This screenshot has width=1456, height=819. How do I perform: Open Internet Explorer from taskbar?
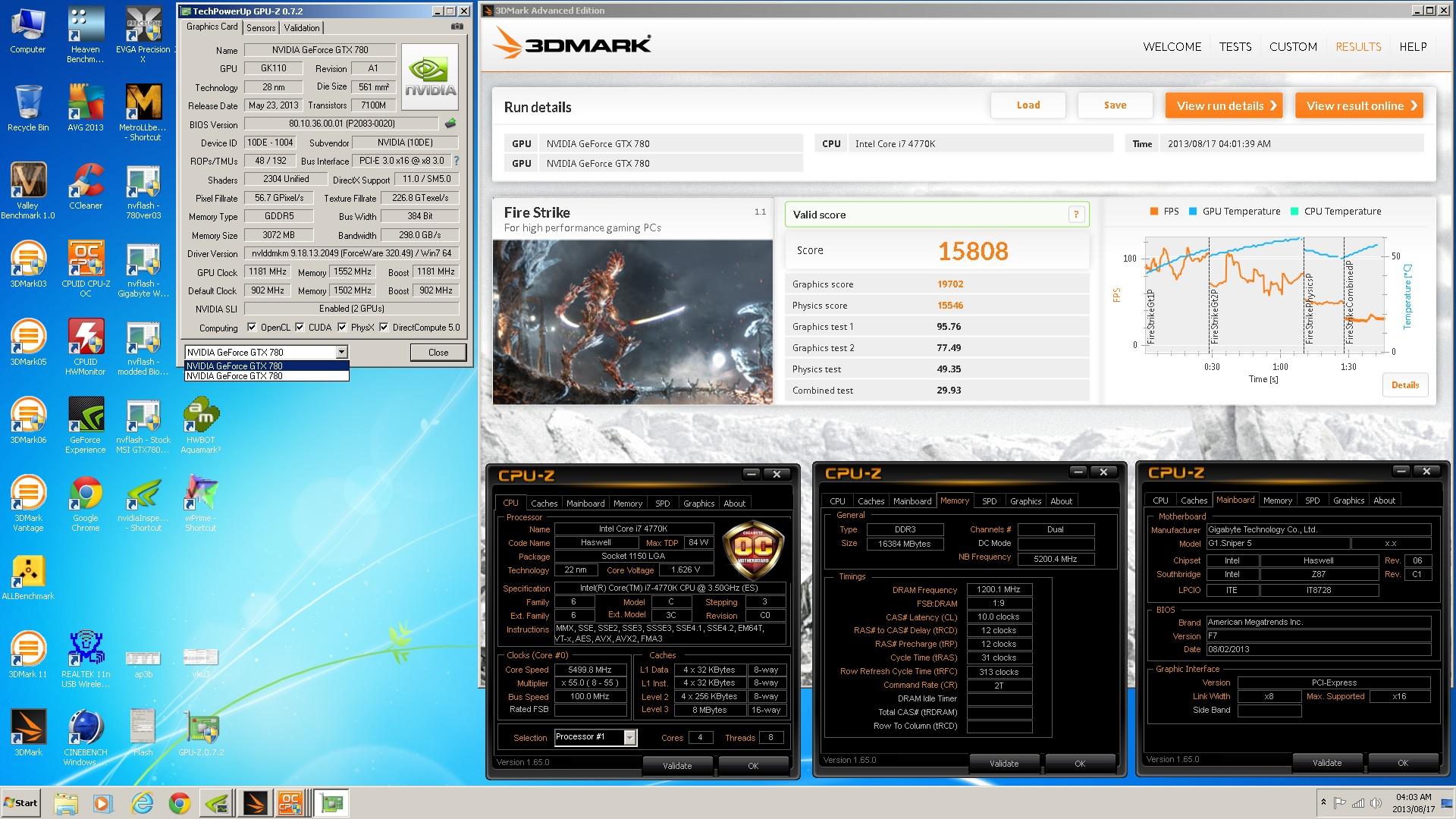(x=142, y=803)
